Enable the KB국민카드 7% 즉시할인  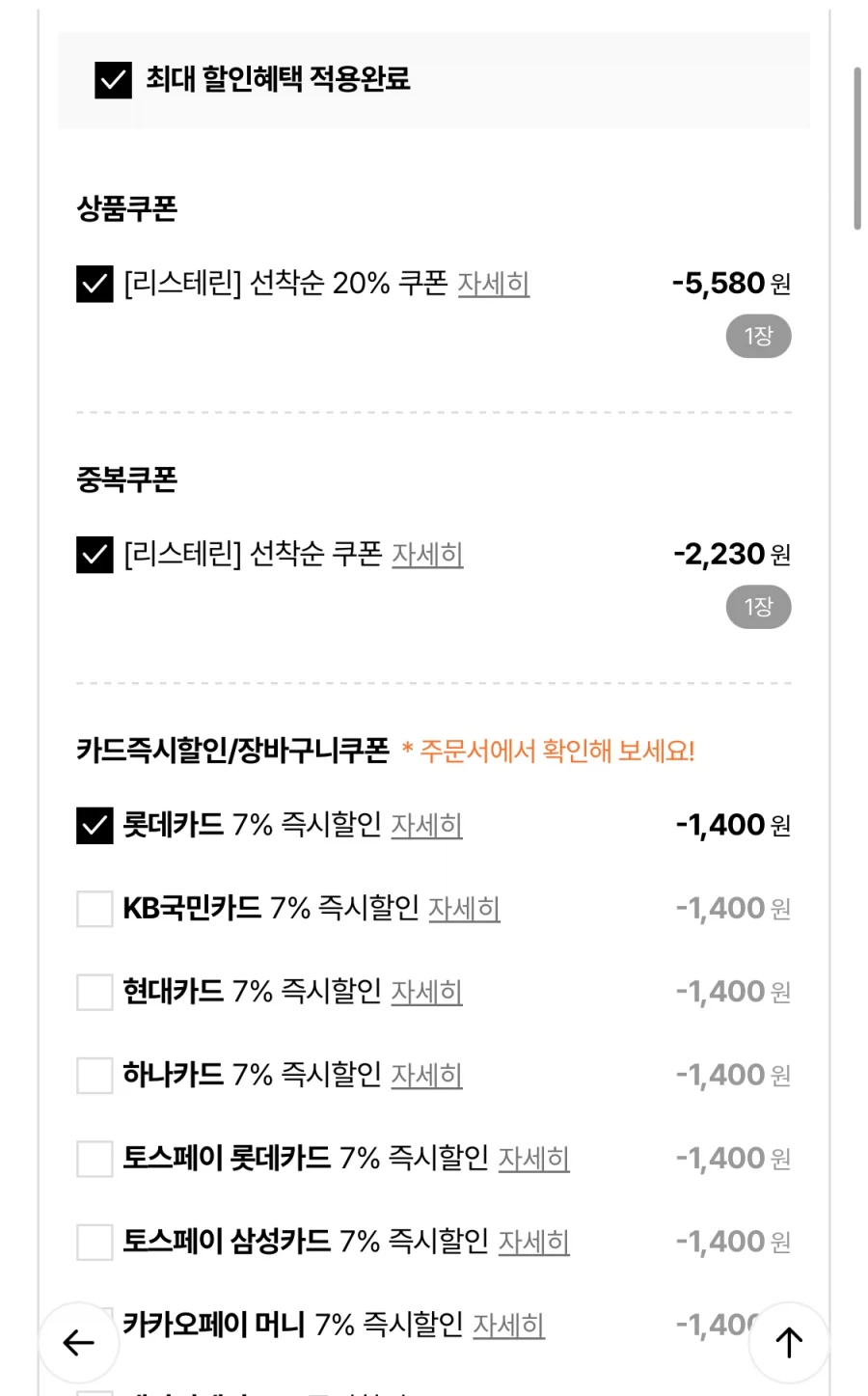[x=93, y=908]
